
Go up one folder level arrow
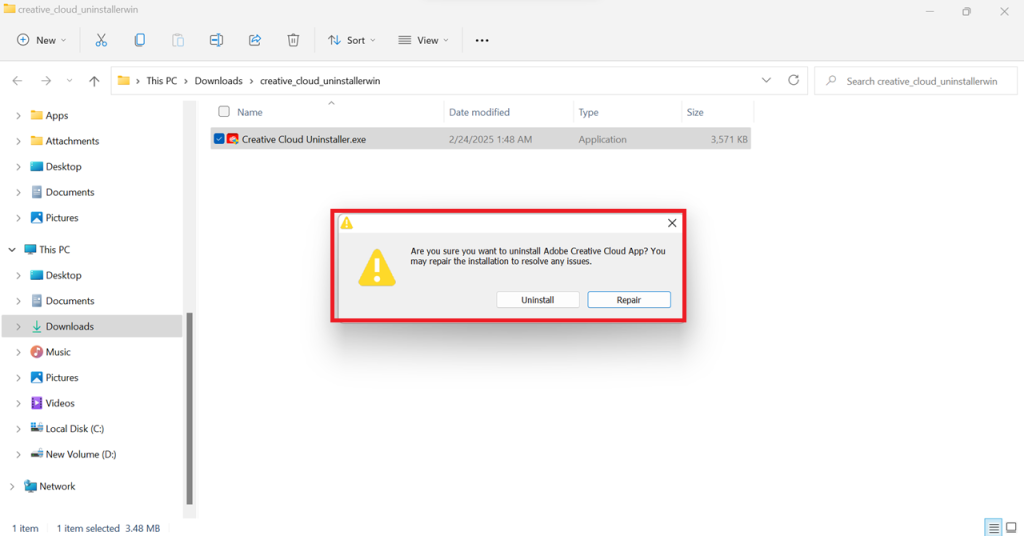coord(94,81)
